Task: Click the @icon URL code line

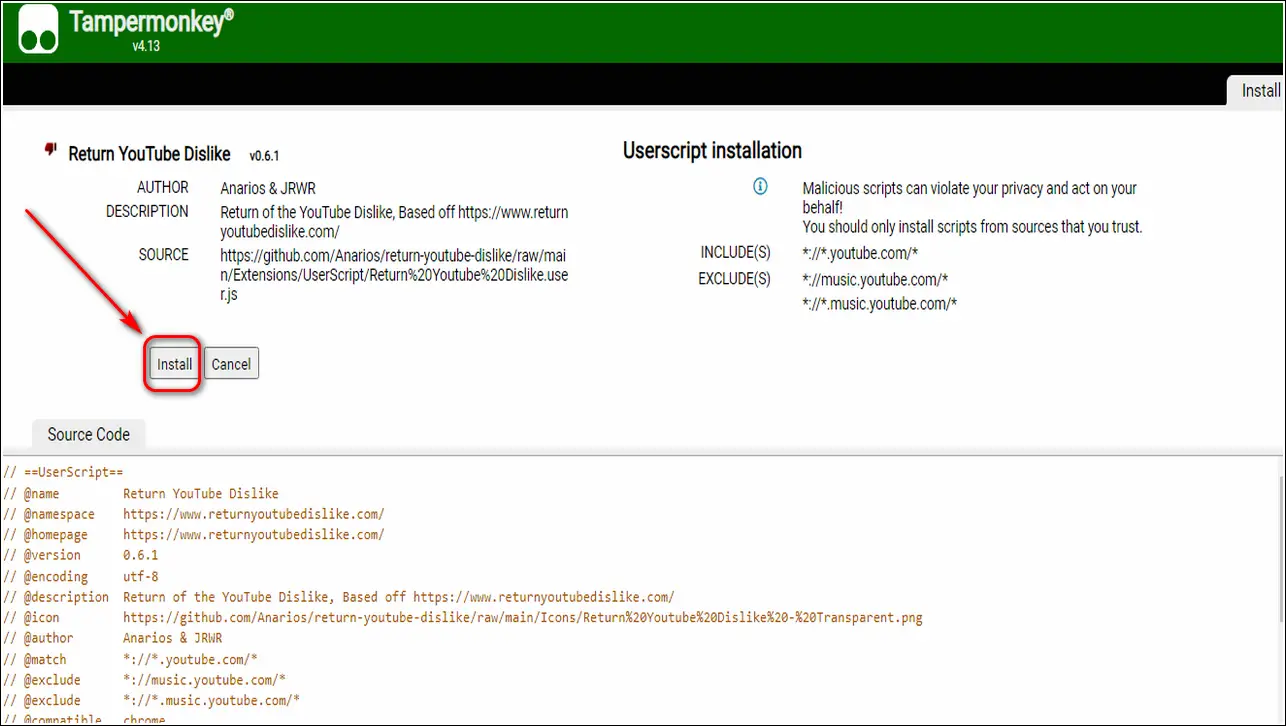Action: tap(463, 617)
